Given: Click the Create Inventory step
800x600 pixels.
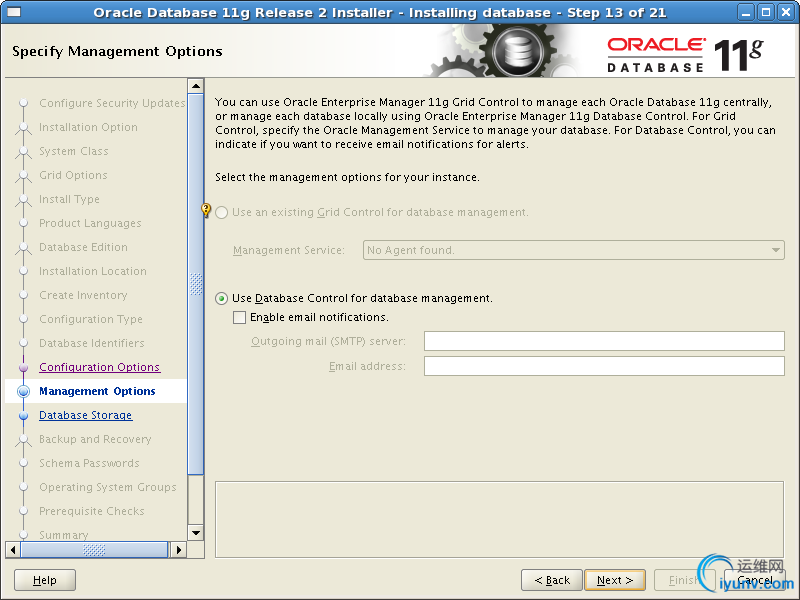Looking at the screenshot, I should pos(83,295).
